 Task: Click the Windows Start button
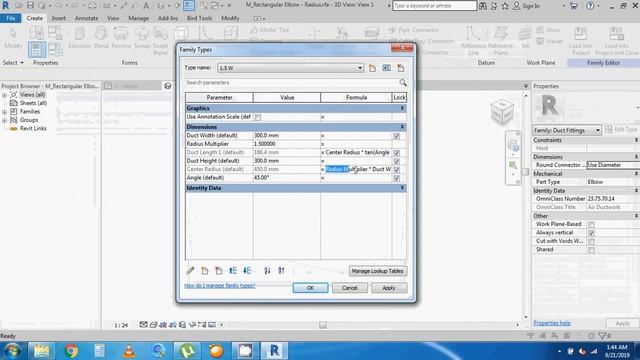point(12,351)
